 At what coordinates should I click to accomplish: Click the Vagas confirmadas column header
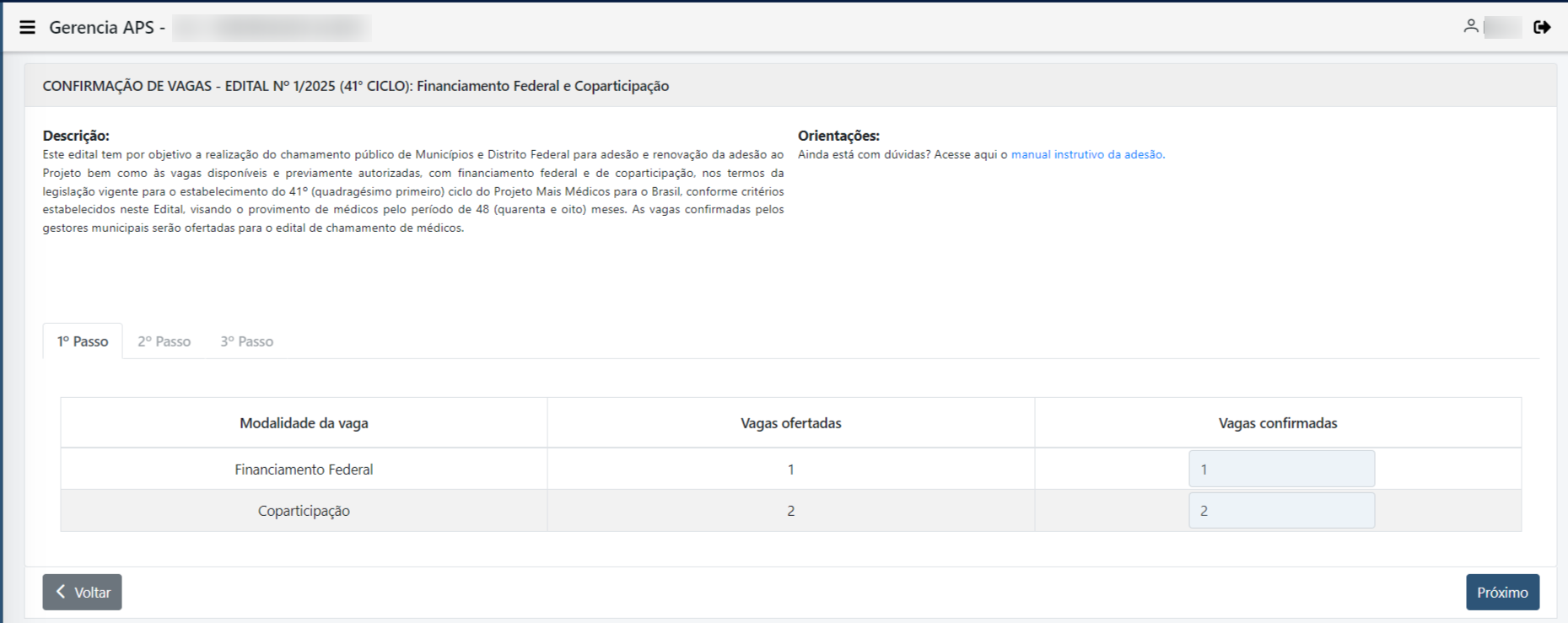pos(1277,423)
